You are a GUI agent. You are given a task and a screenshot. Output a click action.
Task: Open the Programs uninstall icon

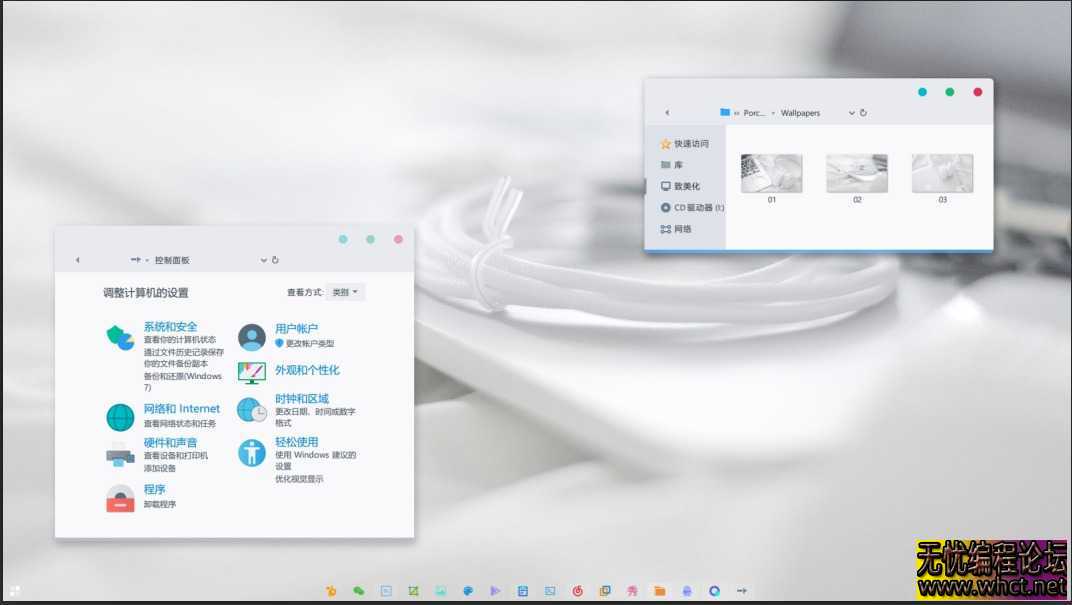pyautogui.click(x=120, y=497)
